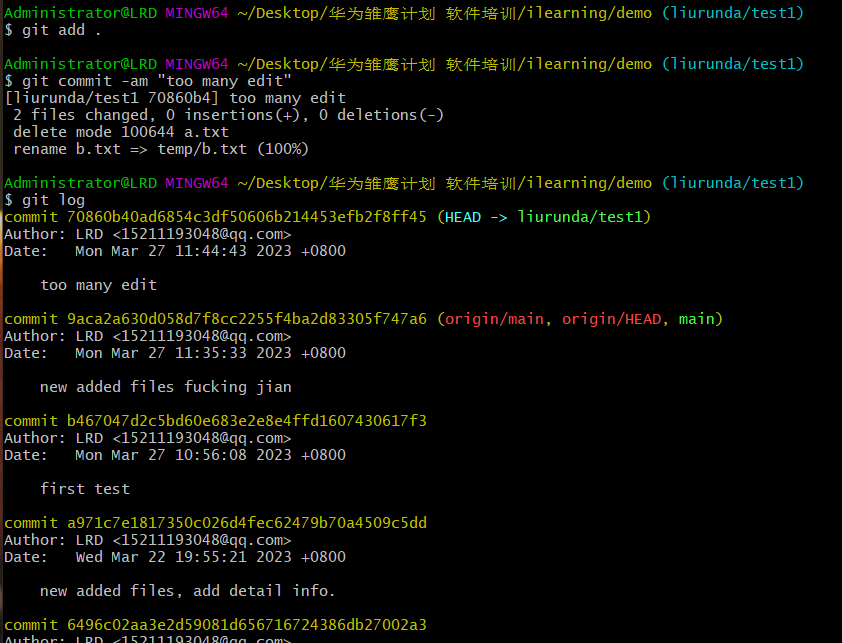
Task: Select the indented 'too many edit' commit message
Action: (98, 285)
